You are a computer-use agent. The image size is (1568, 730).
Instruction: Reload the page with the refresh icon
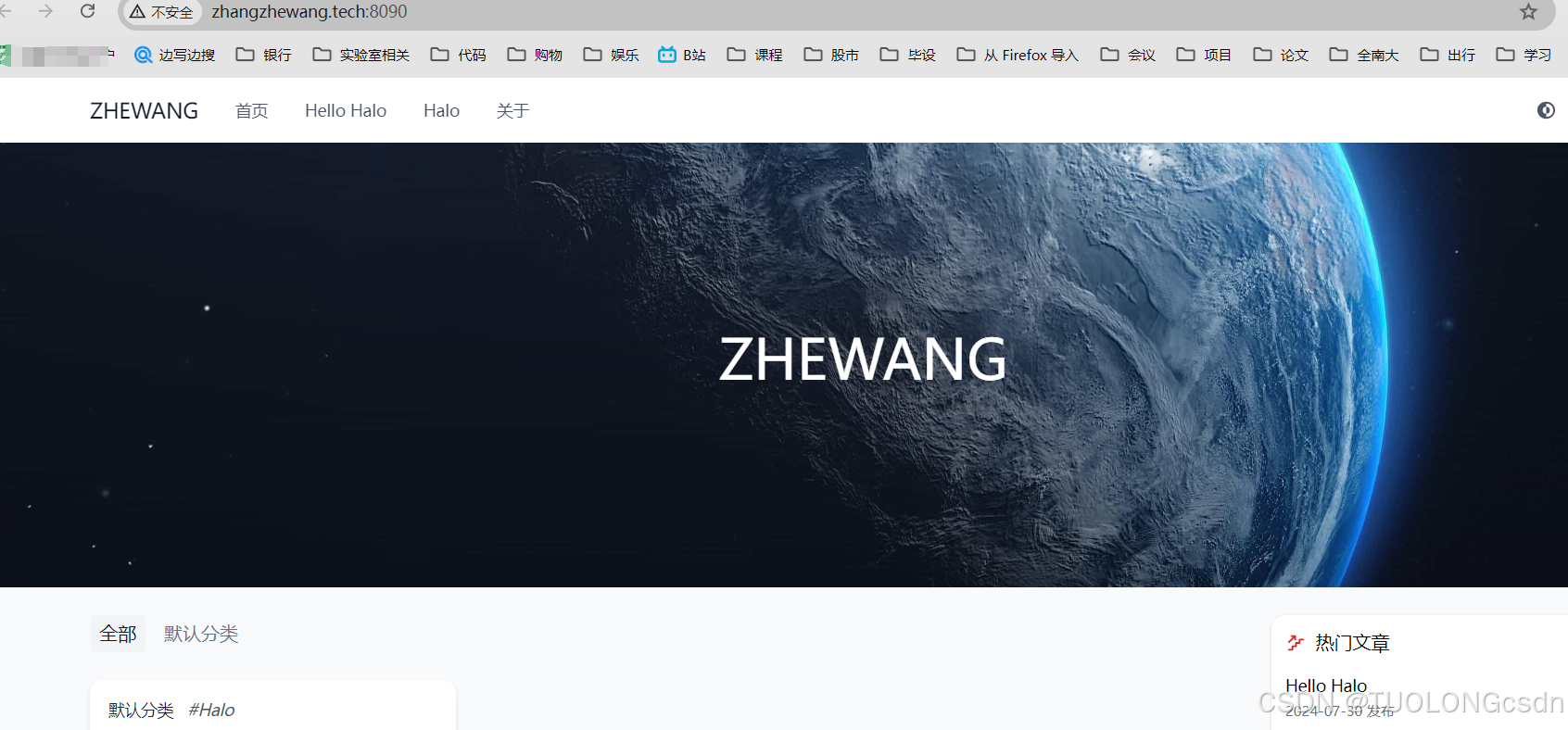pyautogui.click(x=87, y=11)
